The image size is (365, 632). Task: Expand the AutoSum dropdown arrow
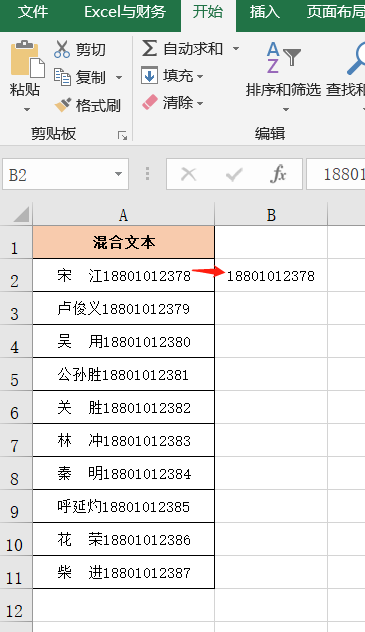point(236,49)
